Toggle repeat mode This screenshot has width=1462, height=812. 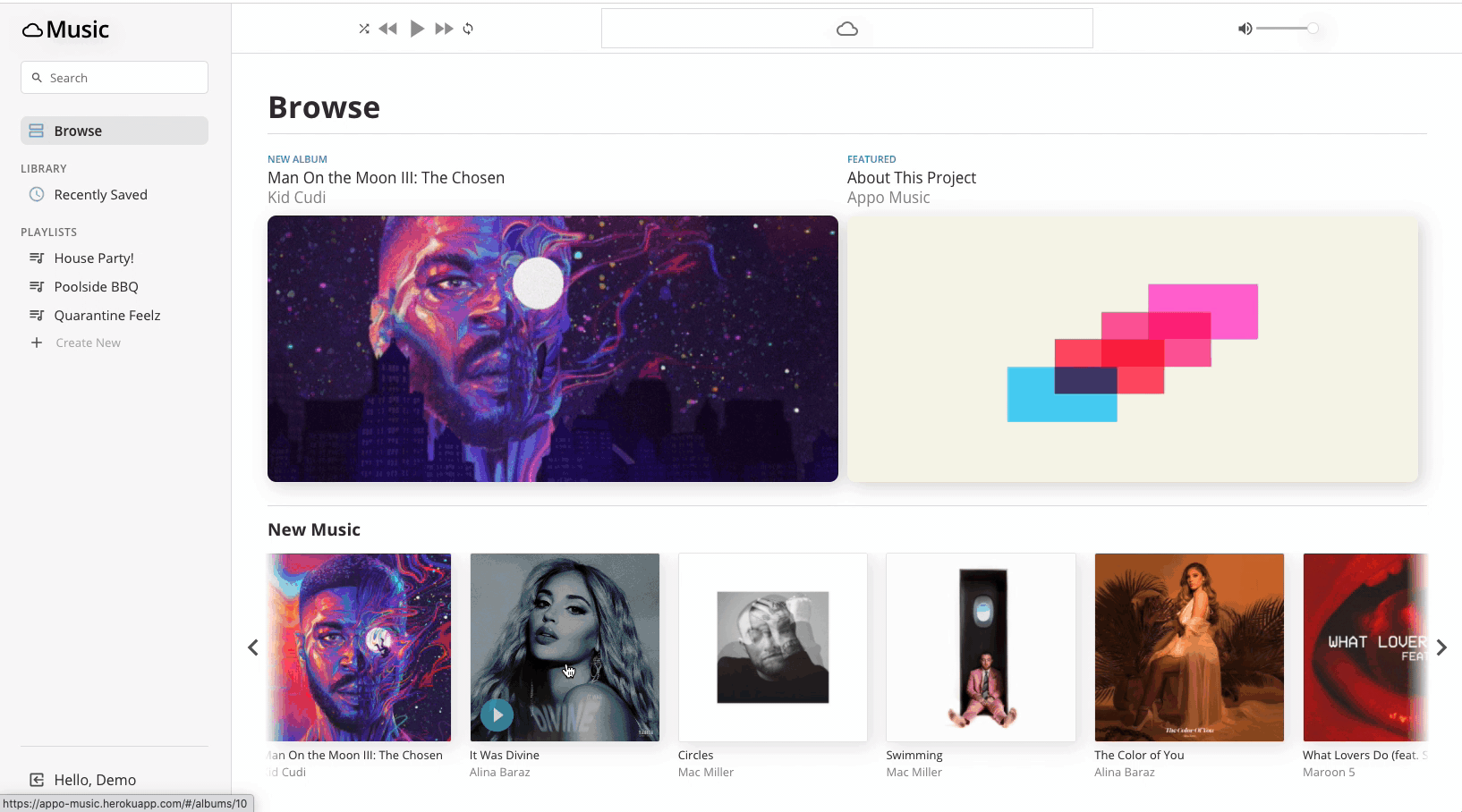click(468, 29)
